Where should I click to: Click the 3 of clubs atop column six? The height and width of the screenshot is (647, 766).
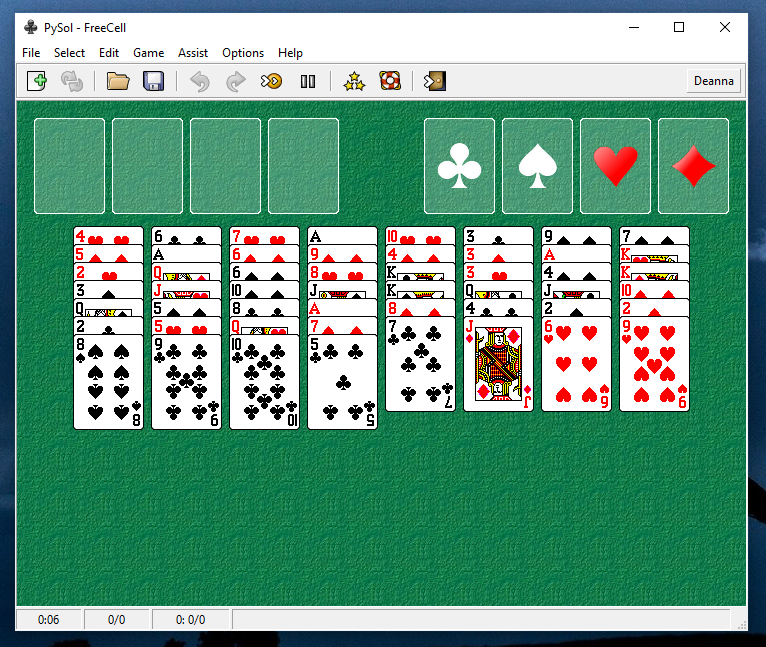498,236
